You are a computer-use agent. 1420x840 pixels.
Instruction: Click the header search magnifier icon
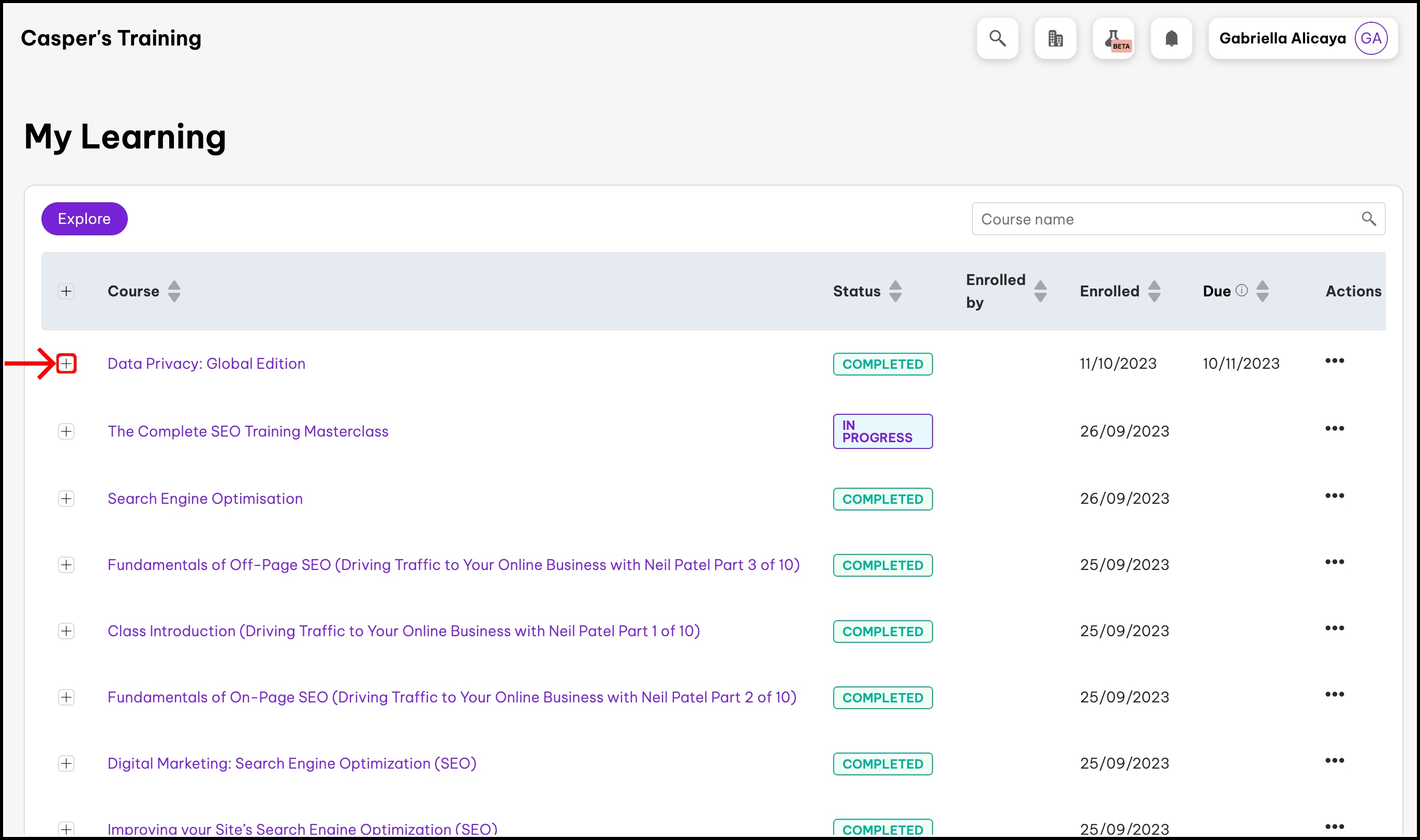point(997,38)
